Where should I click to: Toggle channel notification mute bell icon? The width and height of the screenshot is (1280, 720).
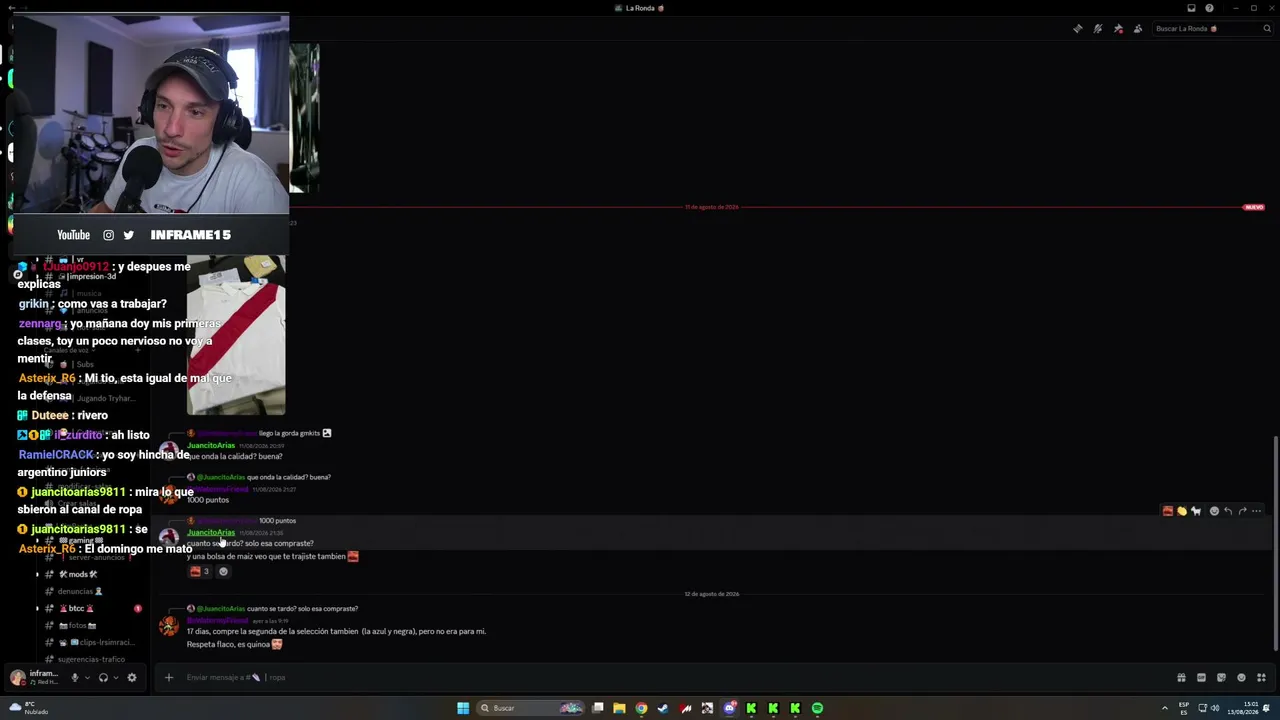[x=1097, y=28]
